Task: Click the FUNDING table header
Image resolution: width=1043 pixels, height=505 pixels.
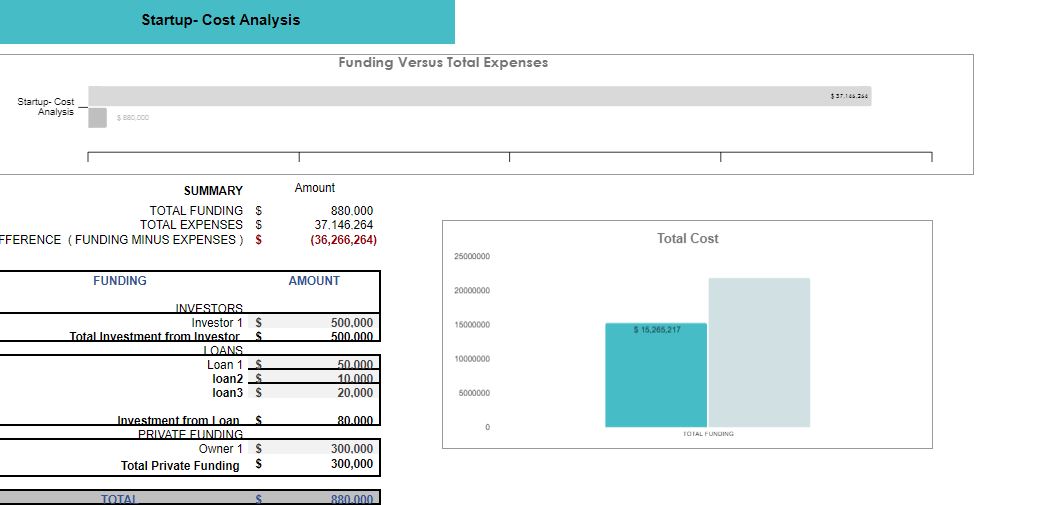Action: point(120,281)
